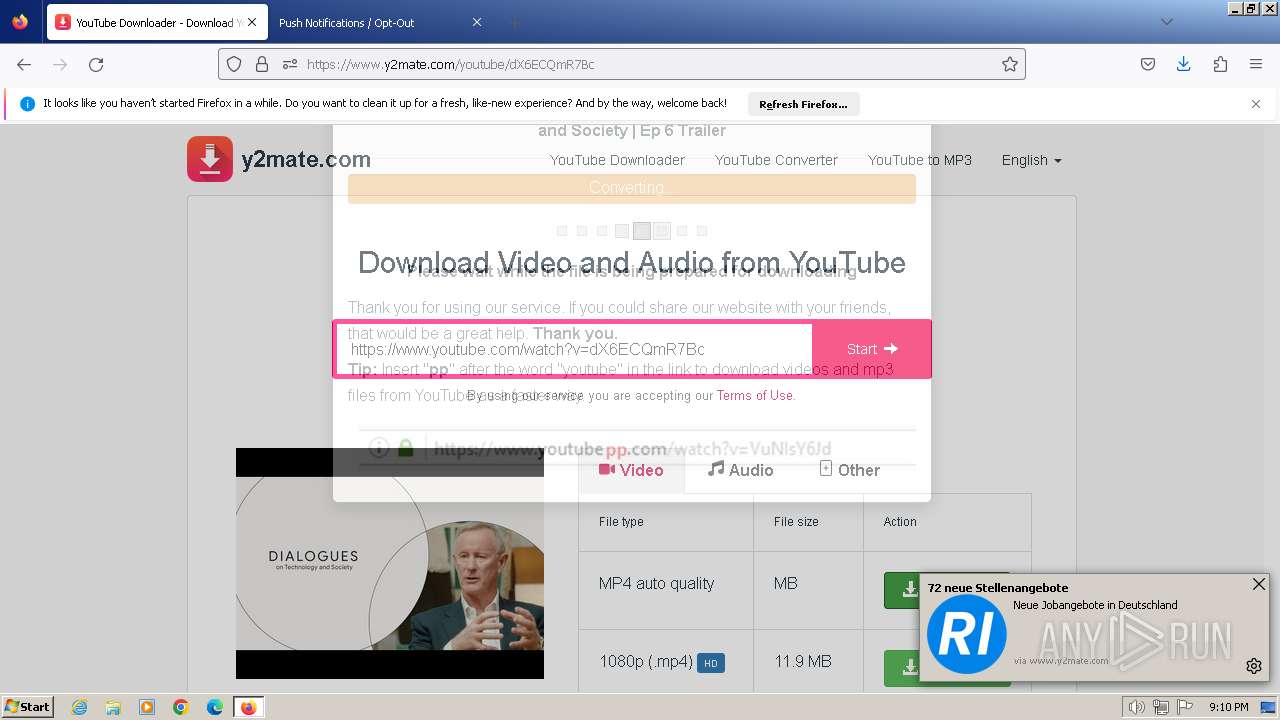Open the Extensions puzzle icon
1280x720 pixels.
(1220, 64)
